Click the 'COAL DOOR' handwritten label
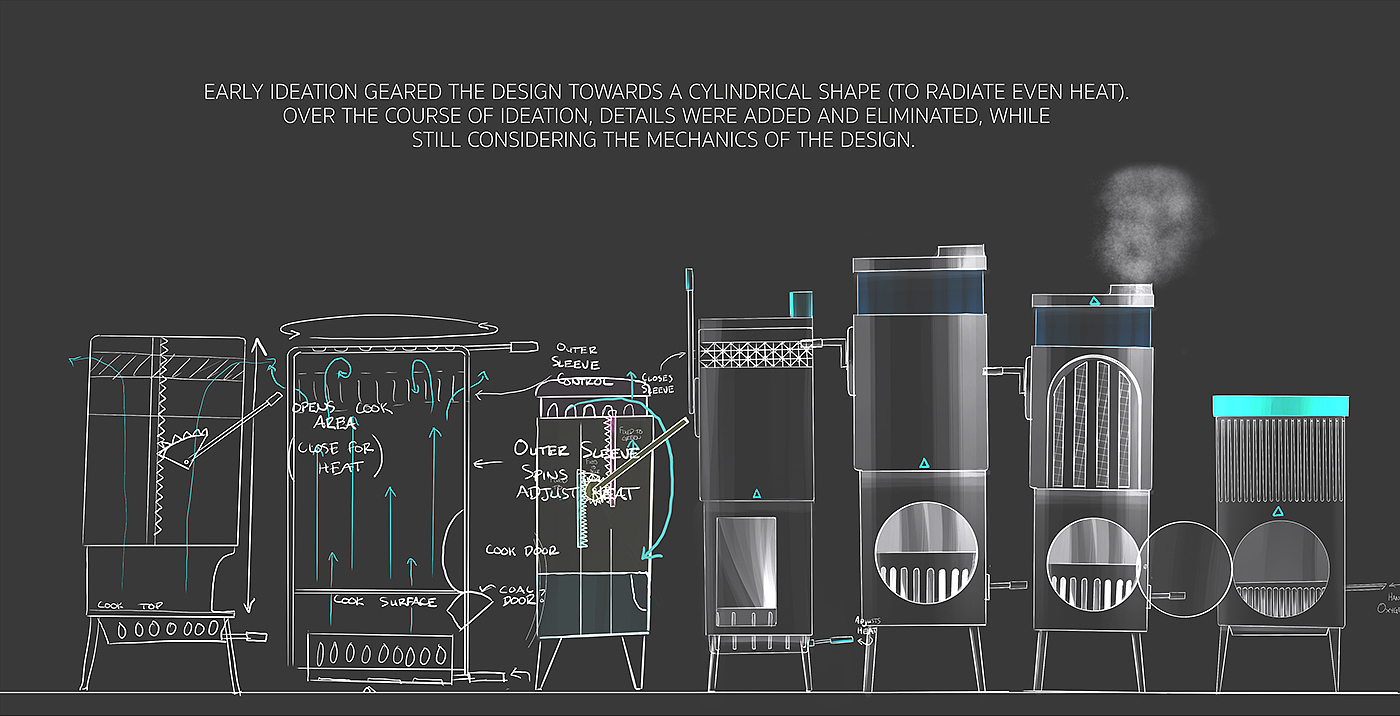 pyautogui.click(x=522, y=597)
